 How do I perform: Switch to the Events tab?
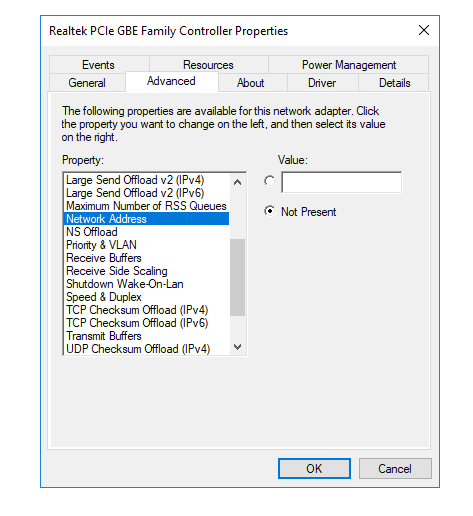[99, 65]
